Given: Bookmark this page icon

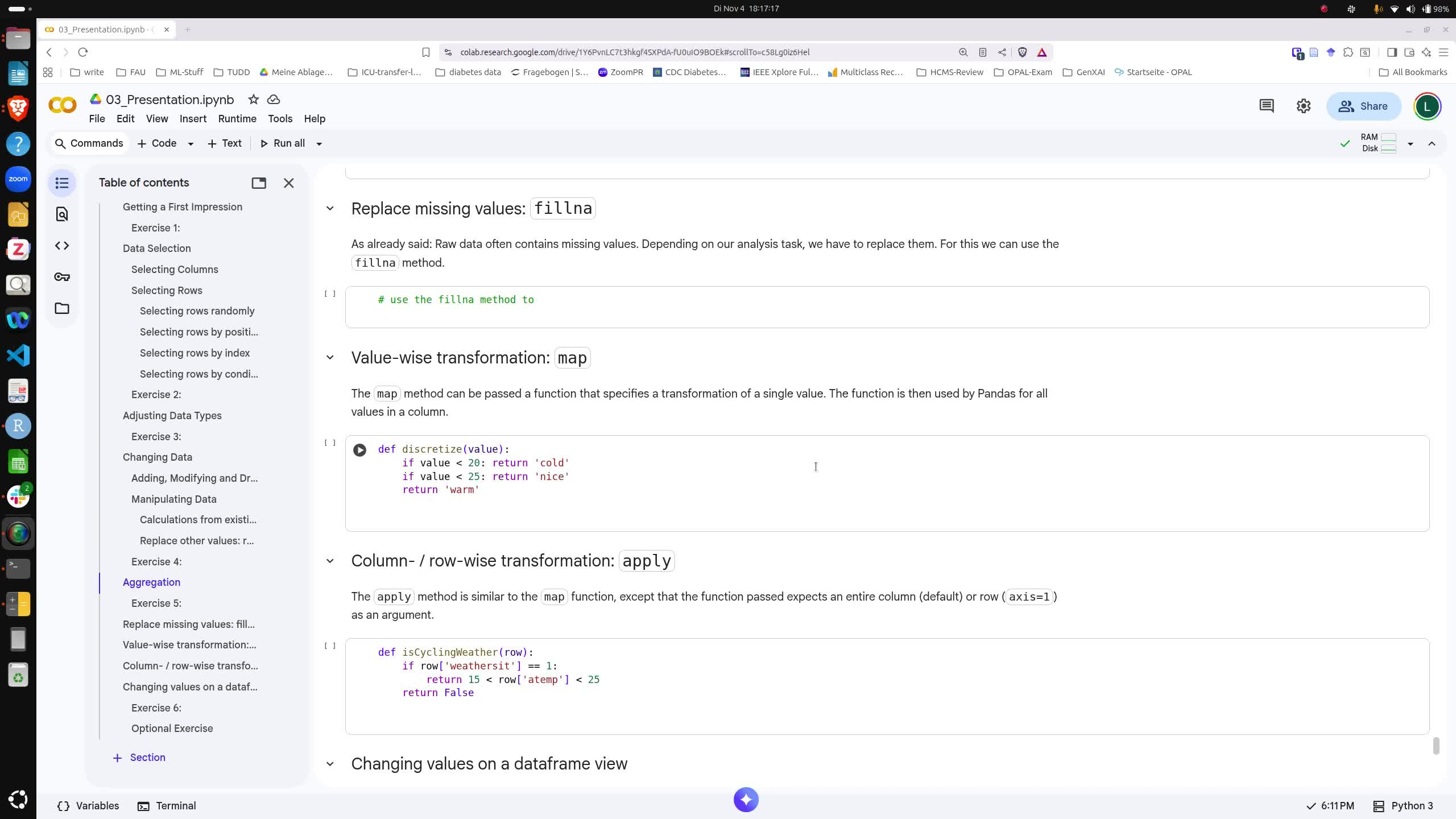Looking at the screenshot, I should click(426, 52).
